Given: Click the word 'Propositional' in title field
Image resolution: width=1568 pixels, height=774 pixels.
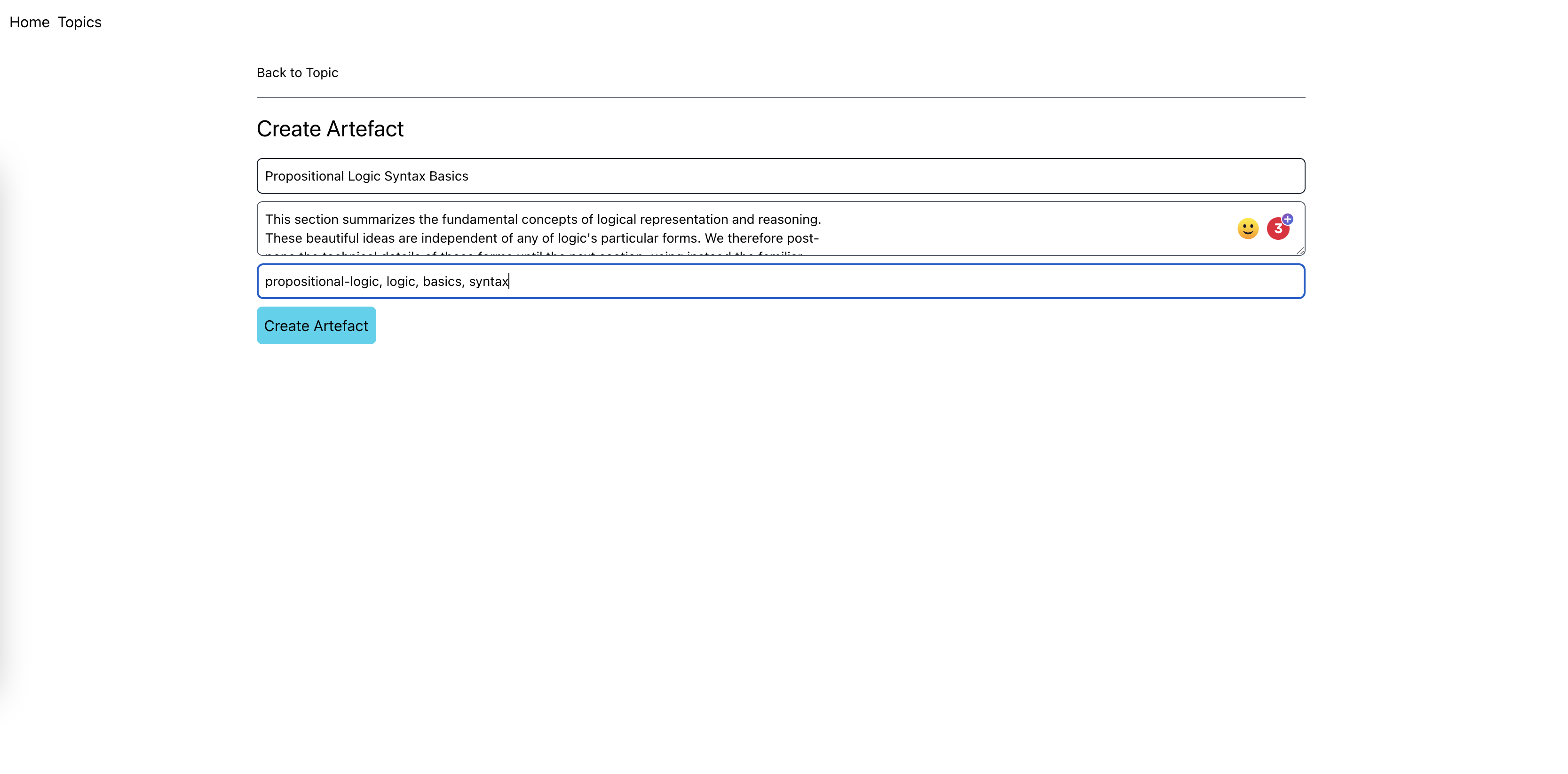Looking at the screenshot, I should pos(304,176).
